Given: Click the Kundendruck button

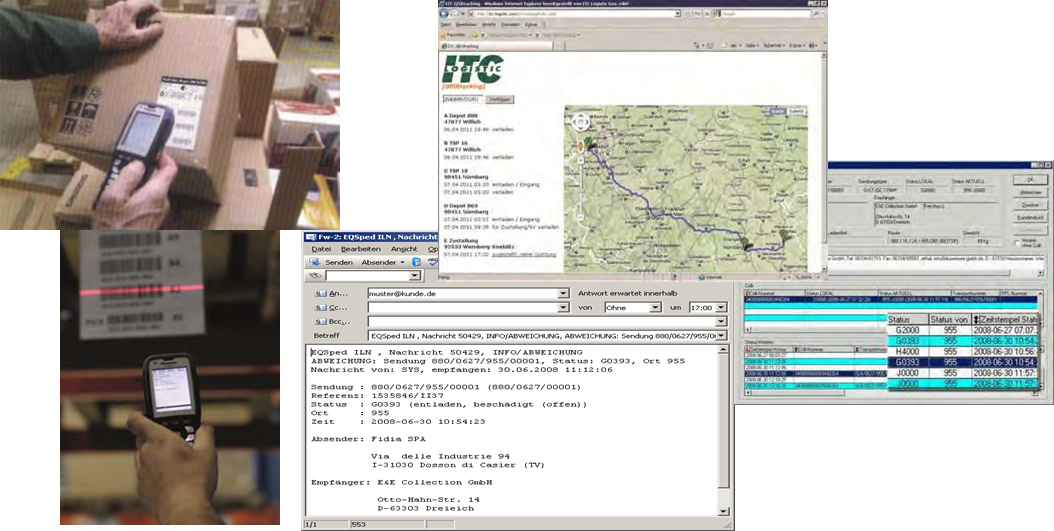Looking at the screenshot, I should 1029,216.
